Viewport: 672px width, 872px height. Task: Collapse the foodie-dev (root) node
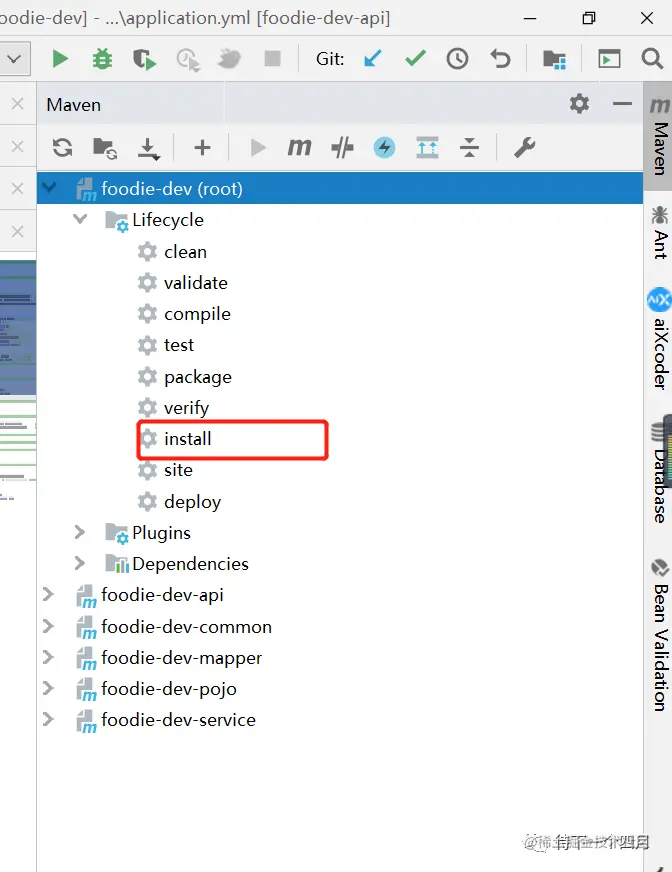coord(49,187)
